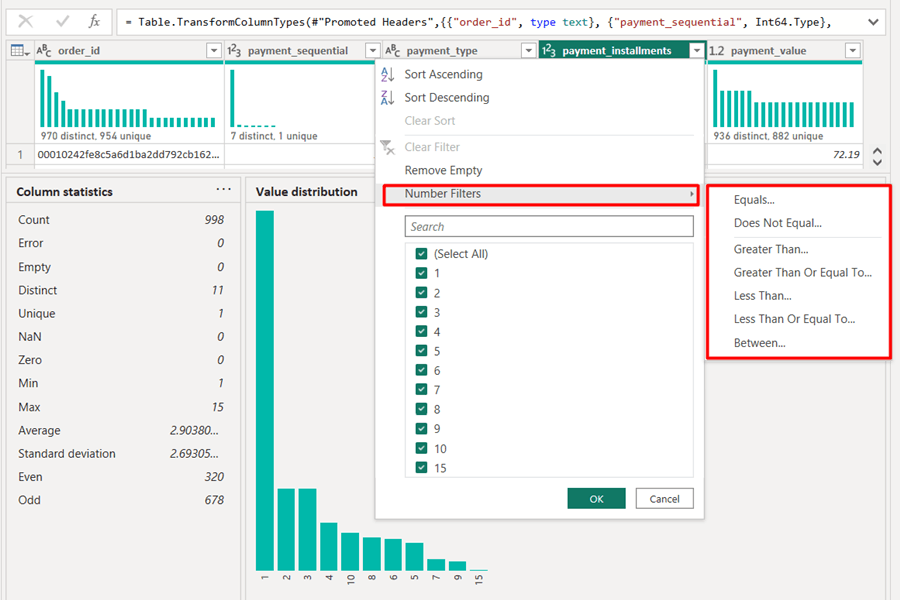Open the table options icon at grid corner
Viewport: 900px width, 600px height.
tap(20, 51)
